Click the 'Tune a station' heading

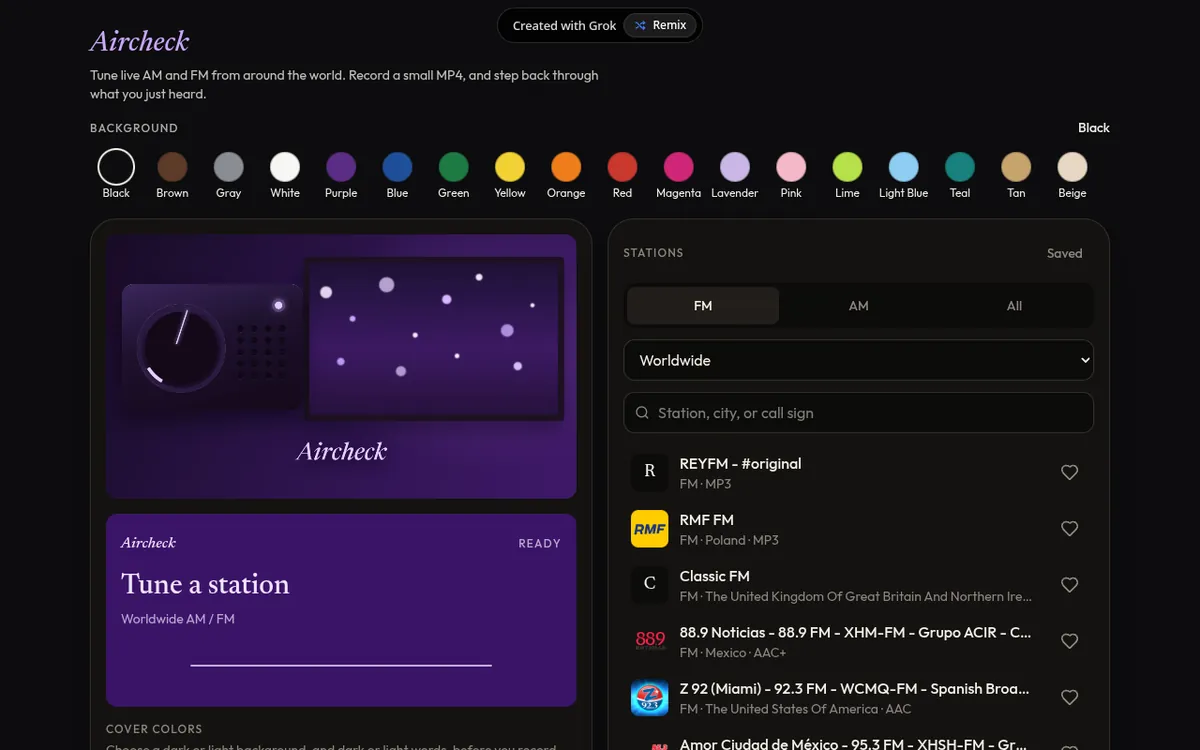[x=205, y=584]
